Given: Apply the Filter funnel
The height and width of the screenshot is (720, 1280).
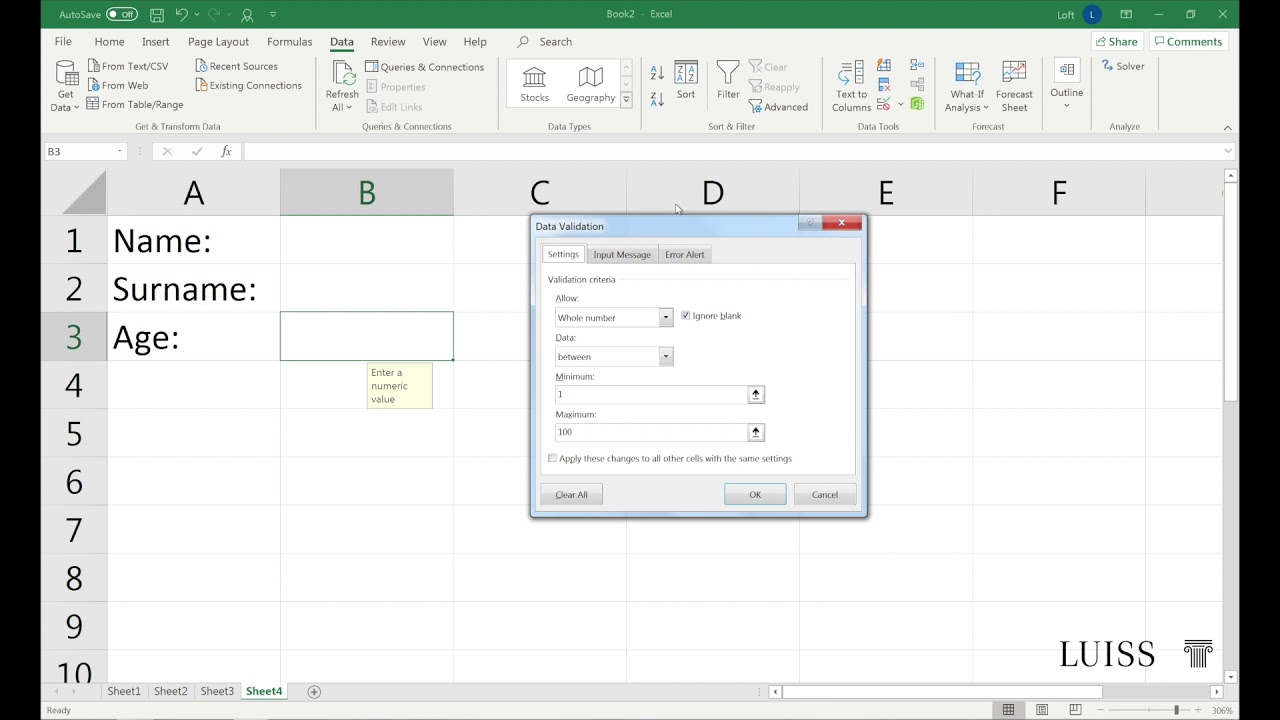Looking at the screenshot, I should click(728, 80).
